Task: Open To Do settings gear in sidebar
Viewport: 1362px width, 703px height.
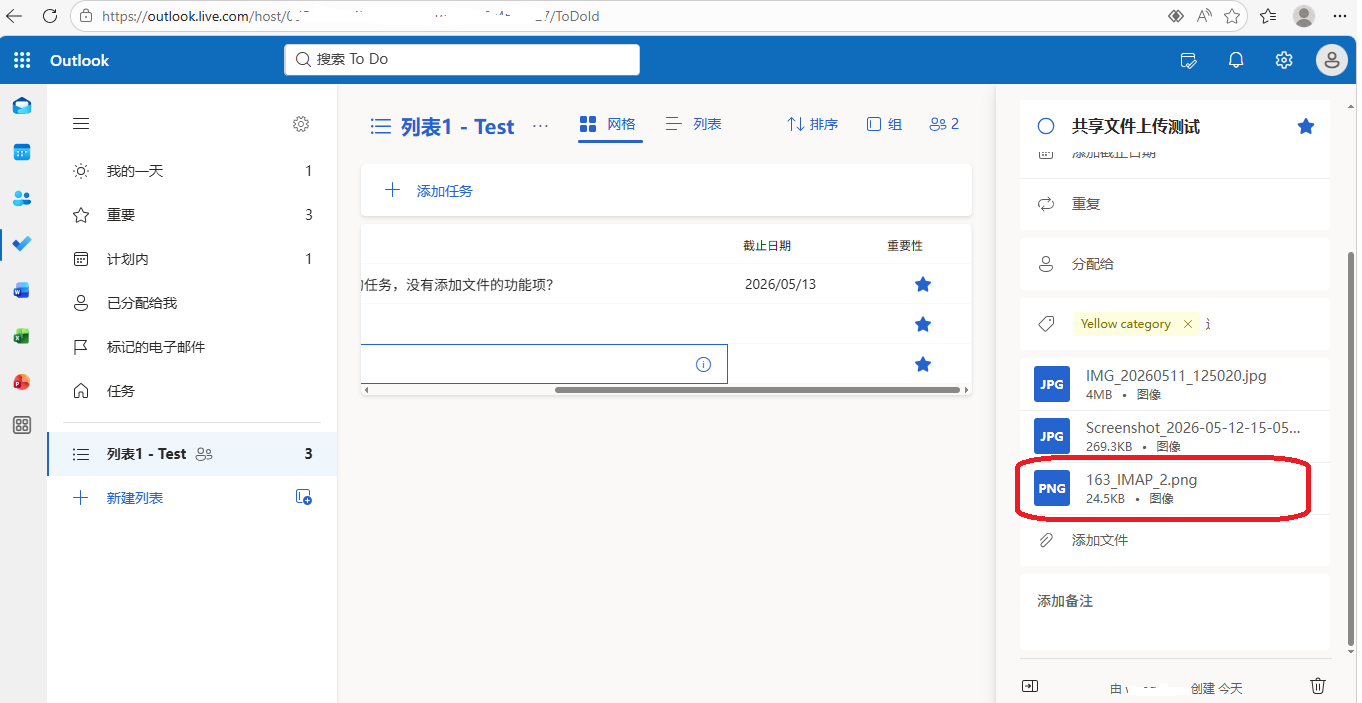Action: pos(301,124)
